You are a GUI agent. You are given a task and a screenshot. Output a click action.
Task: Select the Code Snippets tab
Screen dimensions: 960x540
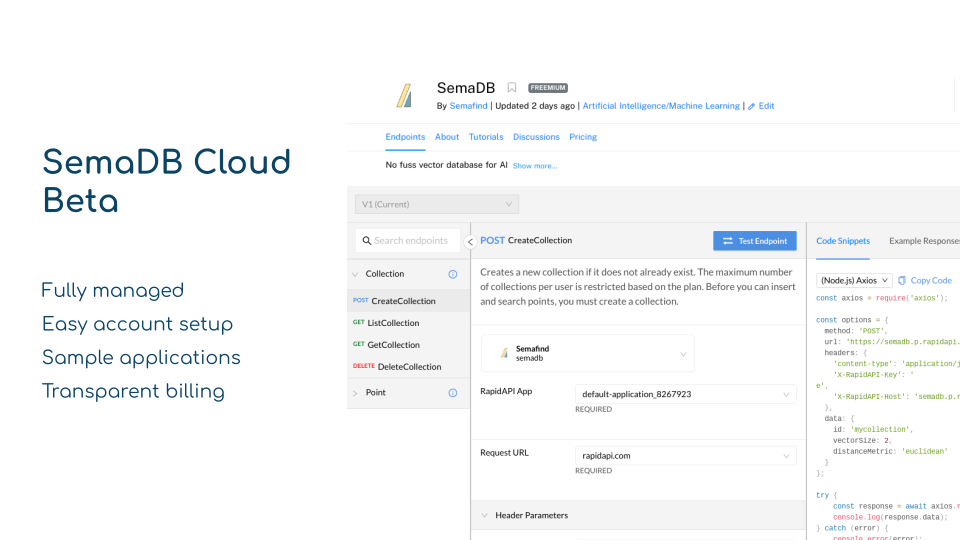coord(843,241)
